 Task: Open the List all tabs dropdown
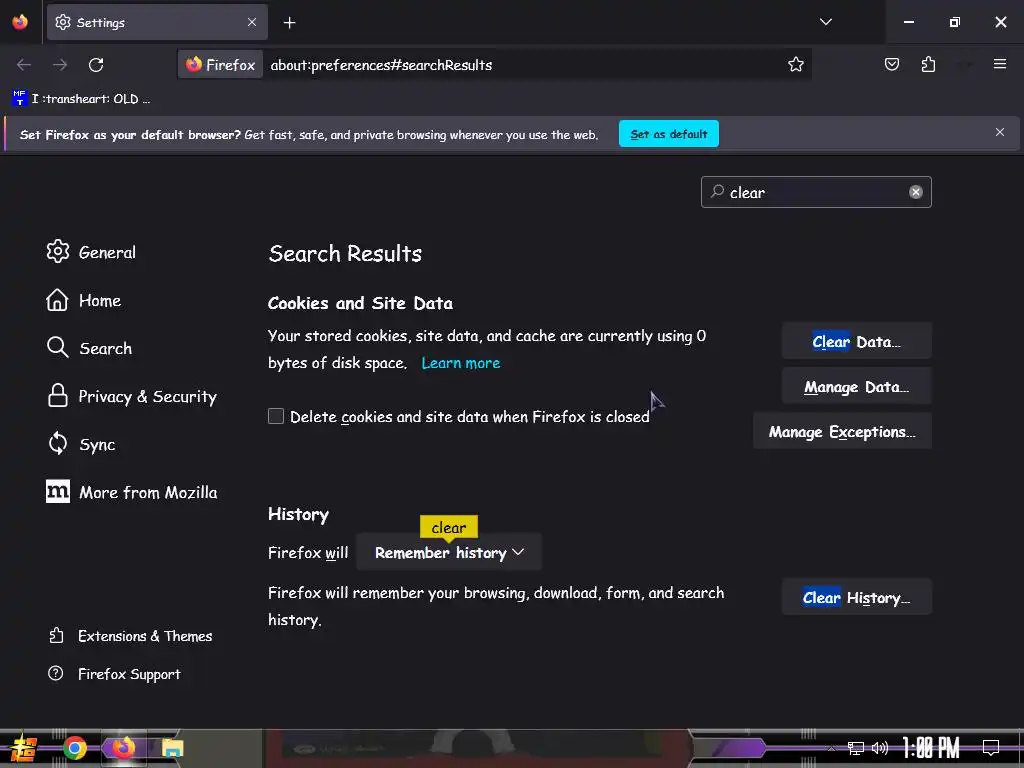tap(825, 22)
